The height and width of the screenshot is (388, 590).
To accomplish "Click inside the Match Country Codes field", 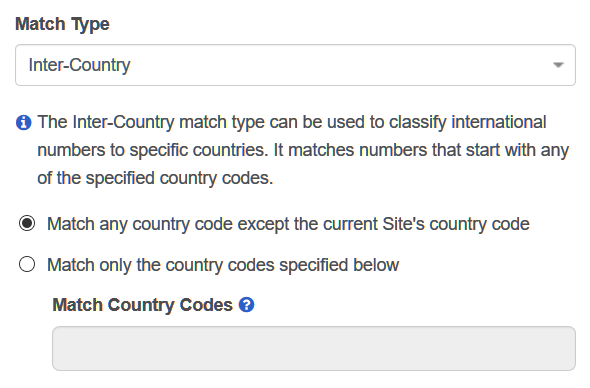I will [314, 348].
